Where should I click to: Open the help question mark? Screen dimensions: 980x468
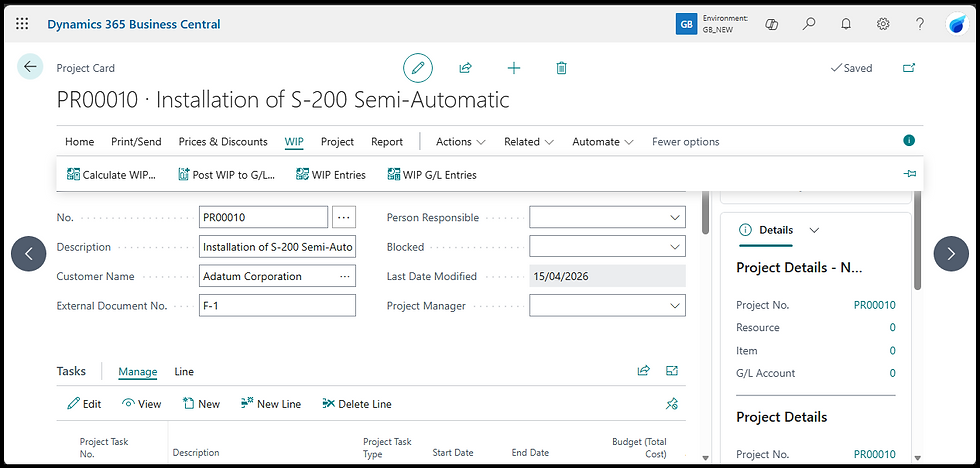(919, 24)
